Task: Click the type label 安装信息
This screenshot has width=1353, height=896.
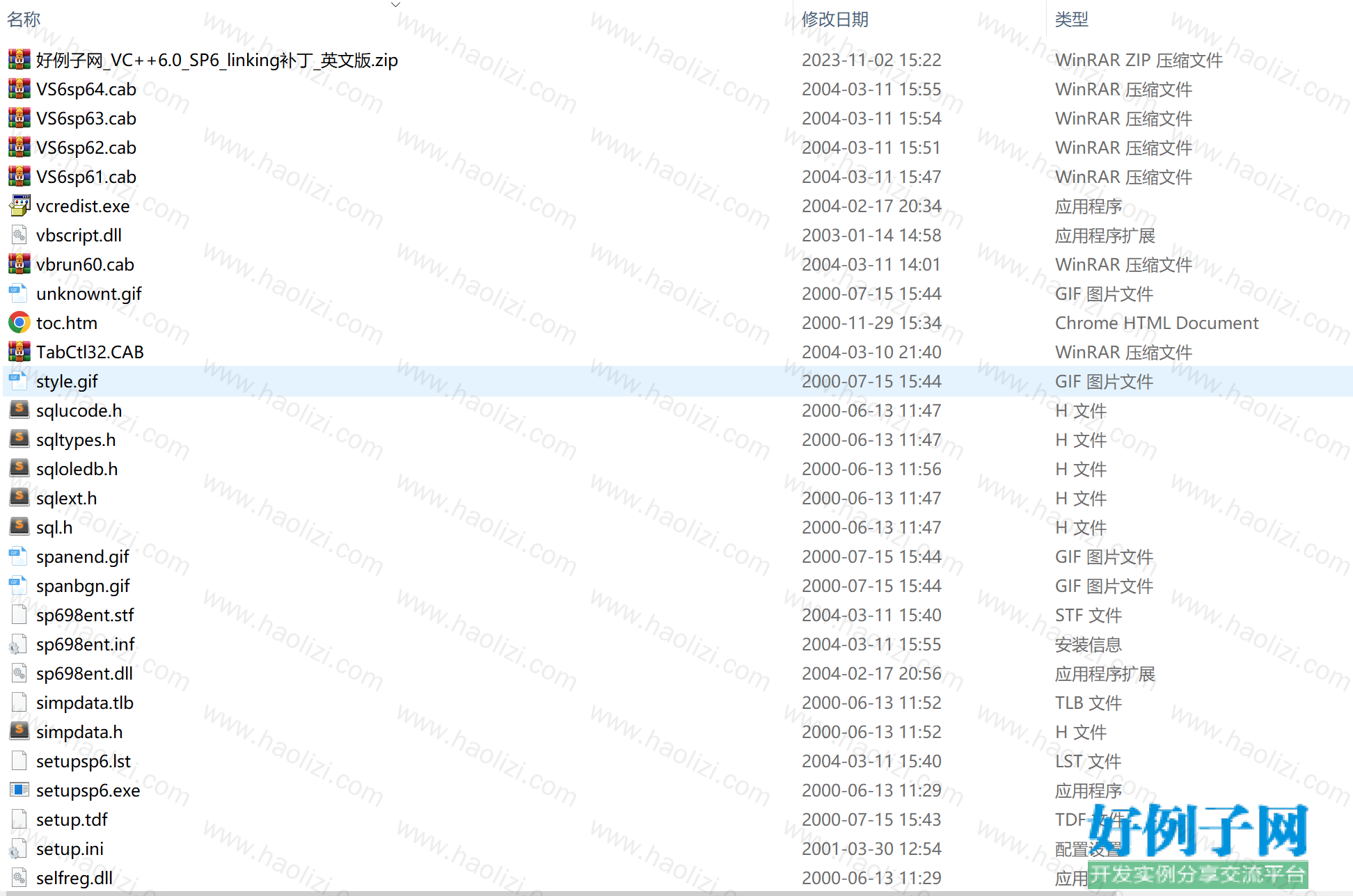Action: tap(1089, 644)
